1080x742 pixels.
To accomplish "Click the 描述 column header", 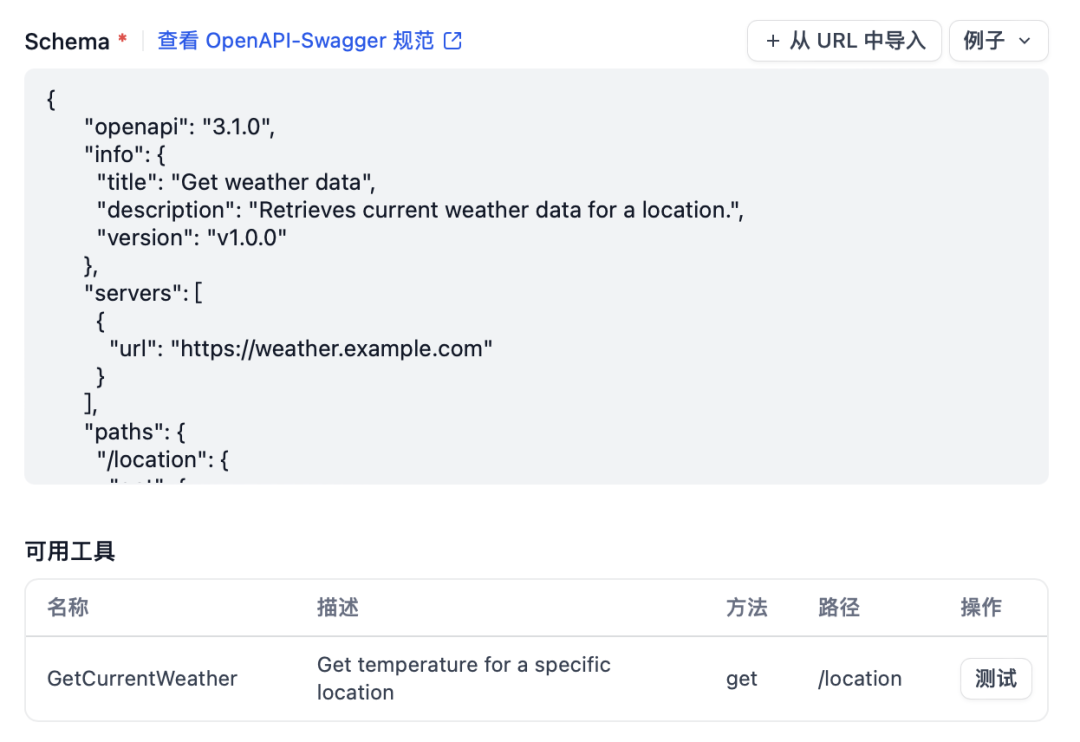I will pos(338,608).
